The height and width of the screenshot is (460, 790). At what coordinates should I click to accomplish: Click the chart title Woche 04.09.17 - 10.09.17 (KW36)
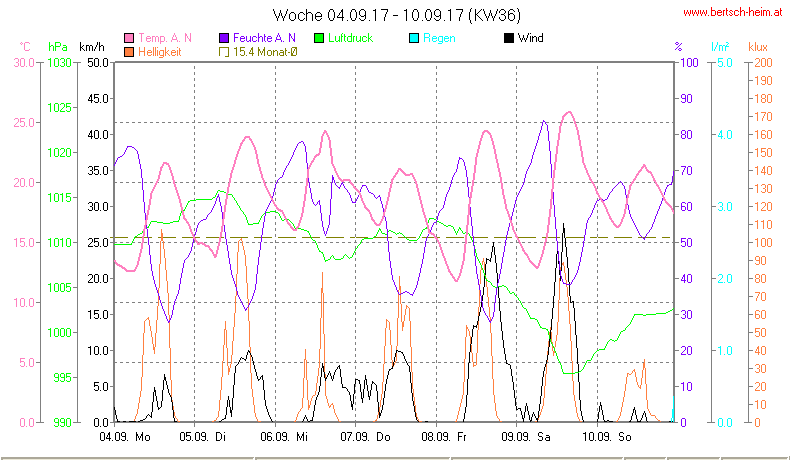[397, 15]
